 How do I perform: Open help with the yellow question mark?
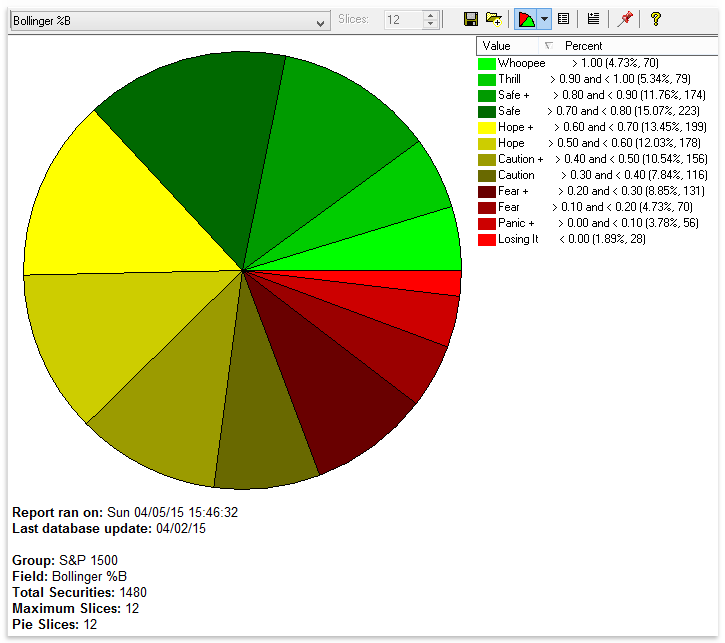(x=655, y=19)
